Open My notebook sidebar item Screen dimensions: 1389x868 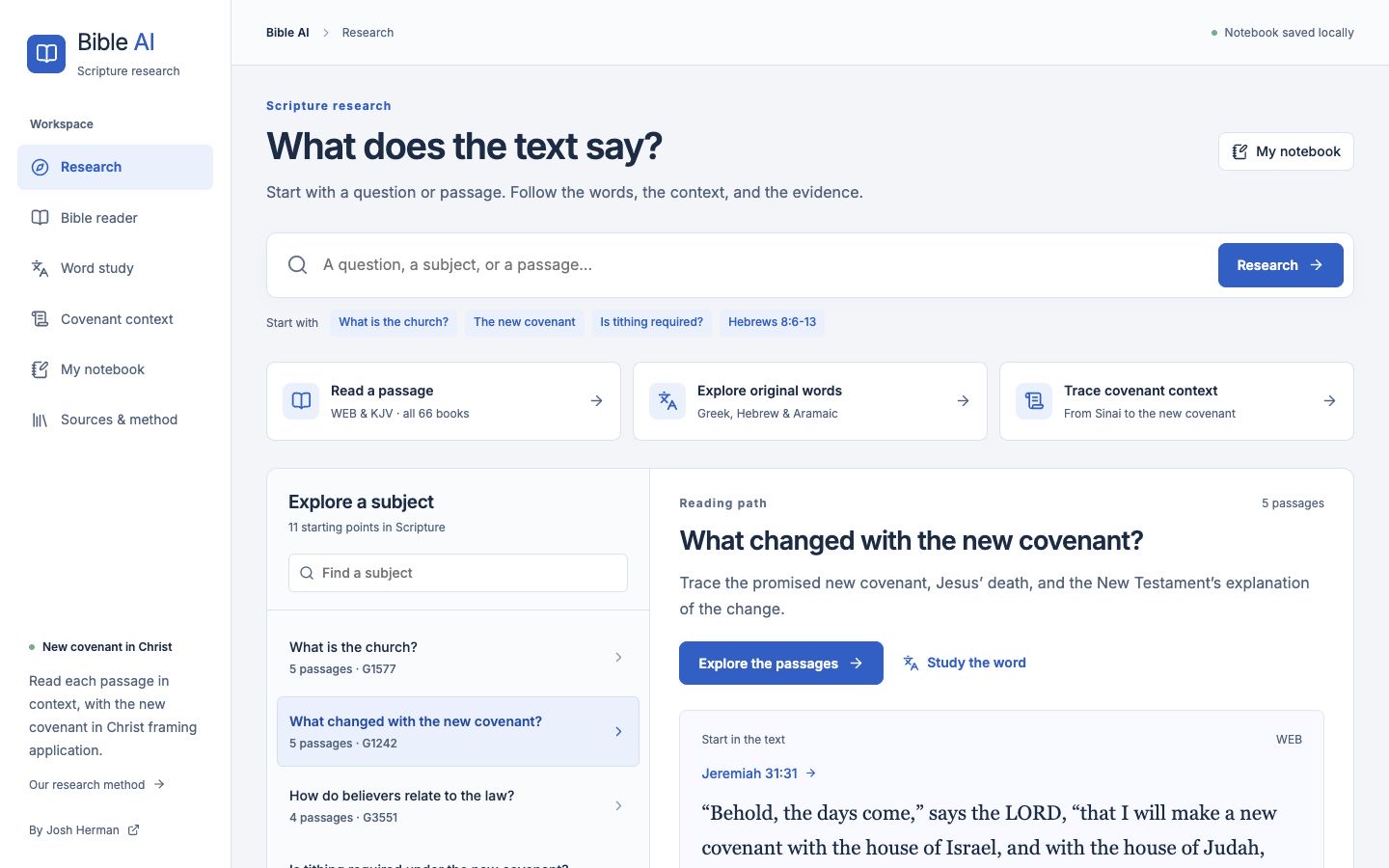(x=115, y=369)
